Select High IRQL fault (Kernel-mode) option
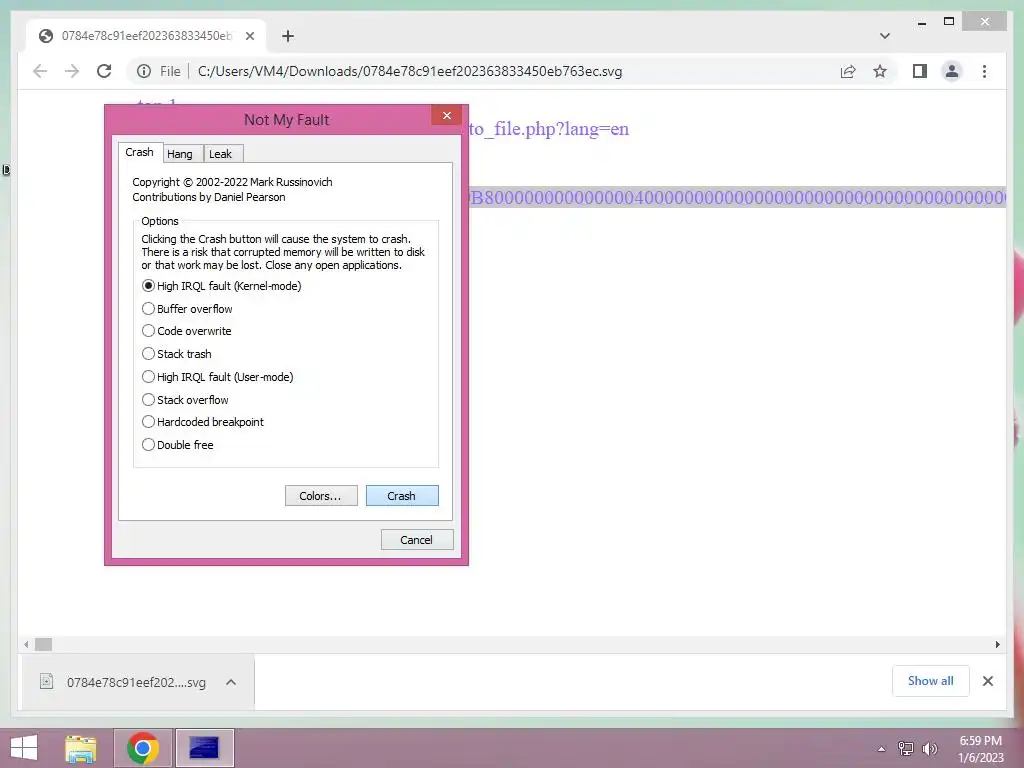1024x768 pixels. coord(221,286)
